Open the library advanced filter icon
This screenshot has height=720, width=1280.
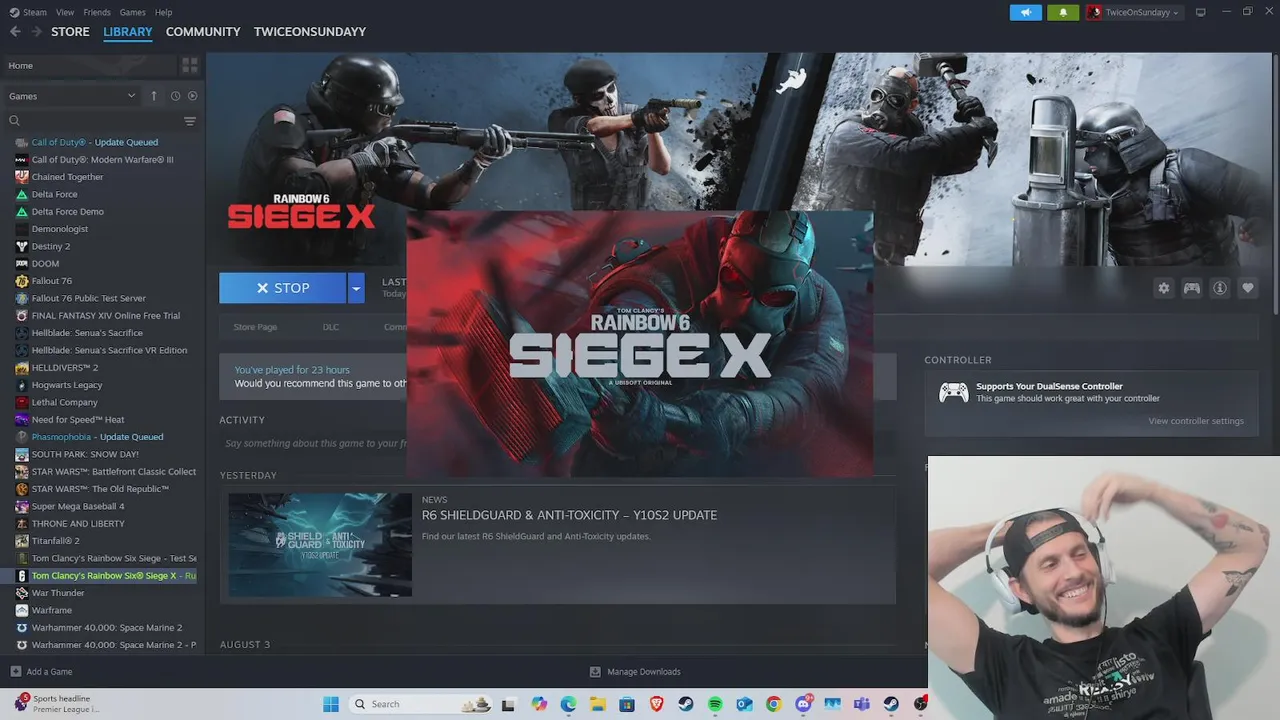tap(189, 121)
